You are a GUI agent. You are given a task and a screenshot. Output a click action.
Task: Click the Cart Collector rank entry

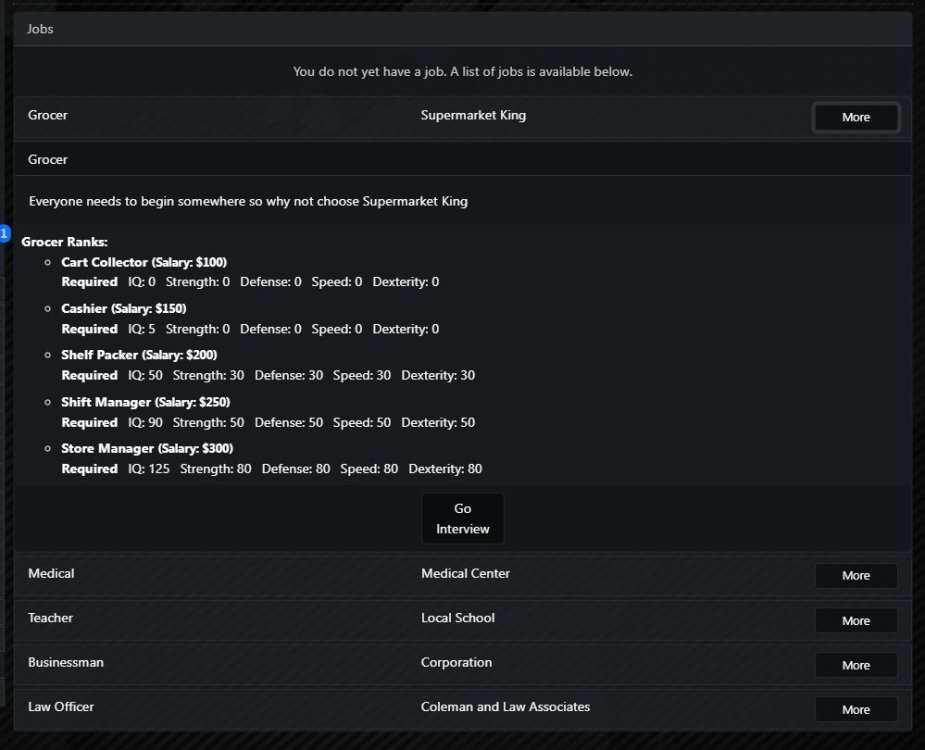(x=144, y=262)
